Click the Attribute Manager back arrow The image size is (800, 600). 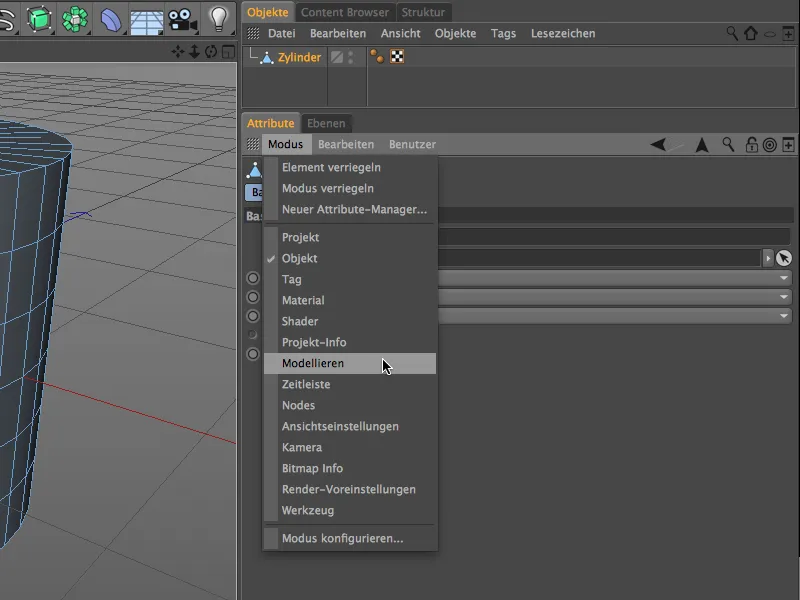[x=658, y=145]
